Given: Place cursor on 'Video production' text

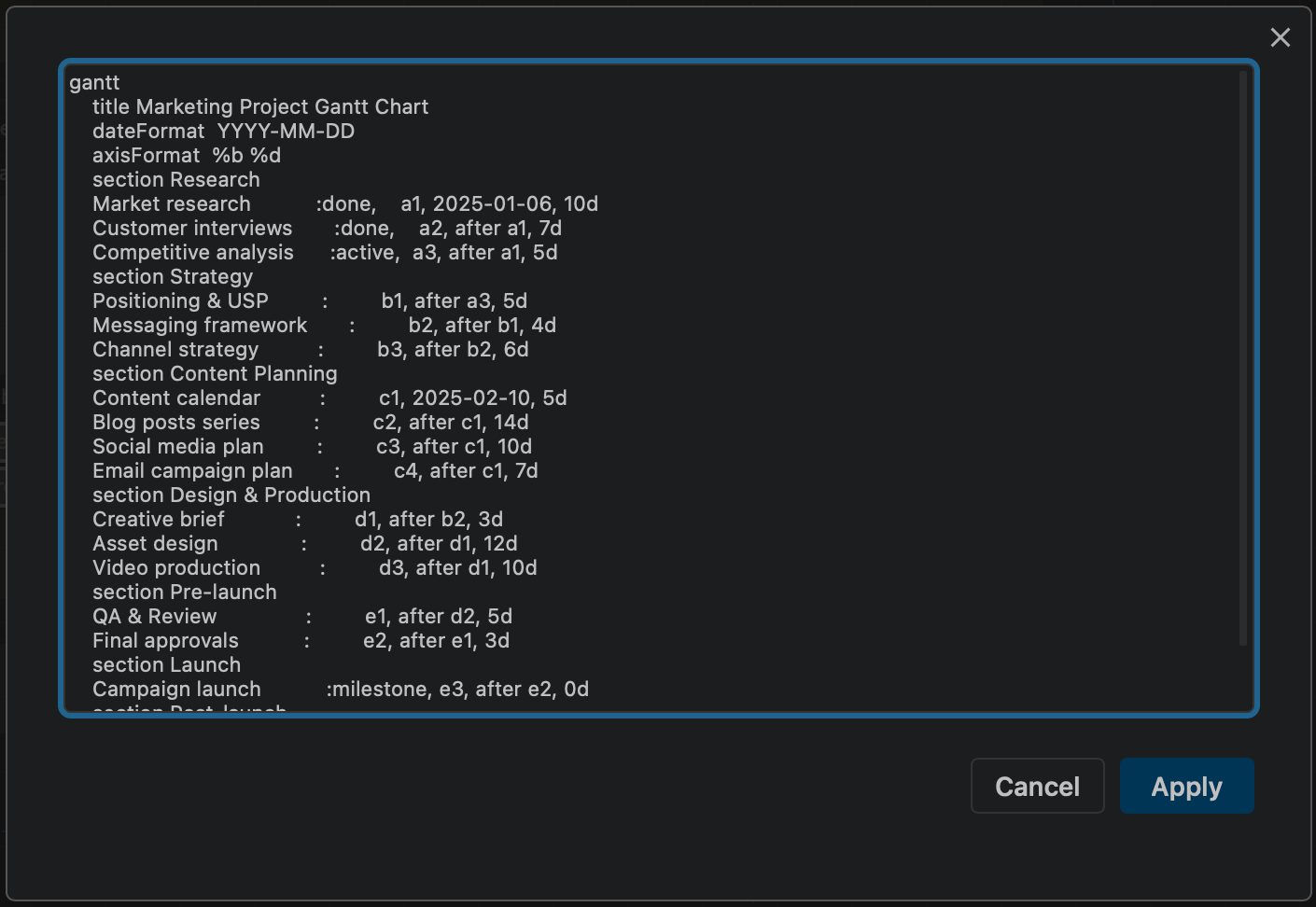Looking at the screenshot, I should [176, 568].
